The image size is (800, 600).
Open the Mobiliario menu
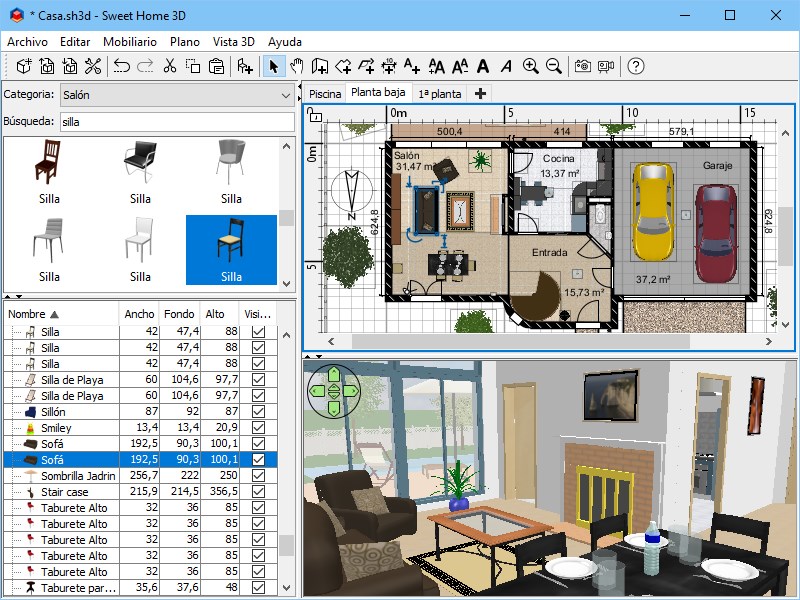pyautogui.click(x=130, y=42)
